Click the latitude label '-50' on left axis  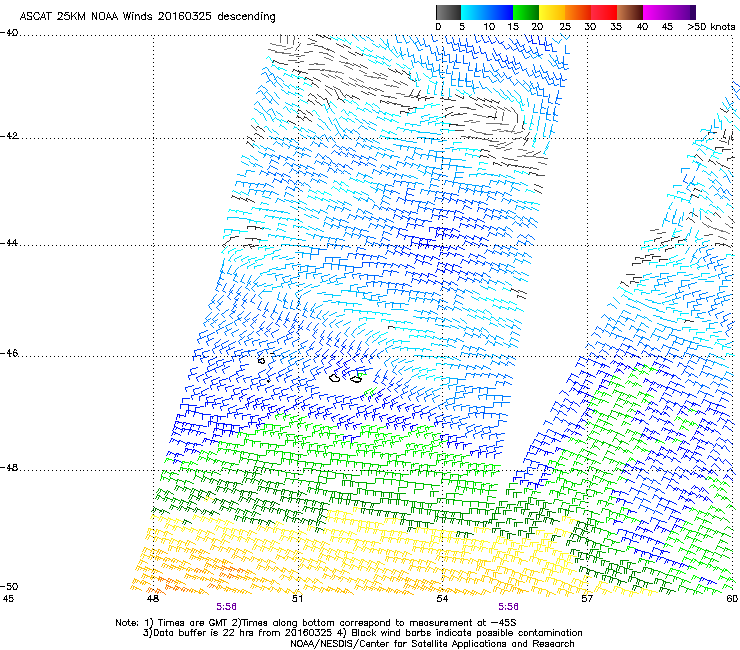[9, 586]
